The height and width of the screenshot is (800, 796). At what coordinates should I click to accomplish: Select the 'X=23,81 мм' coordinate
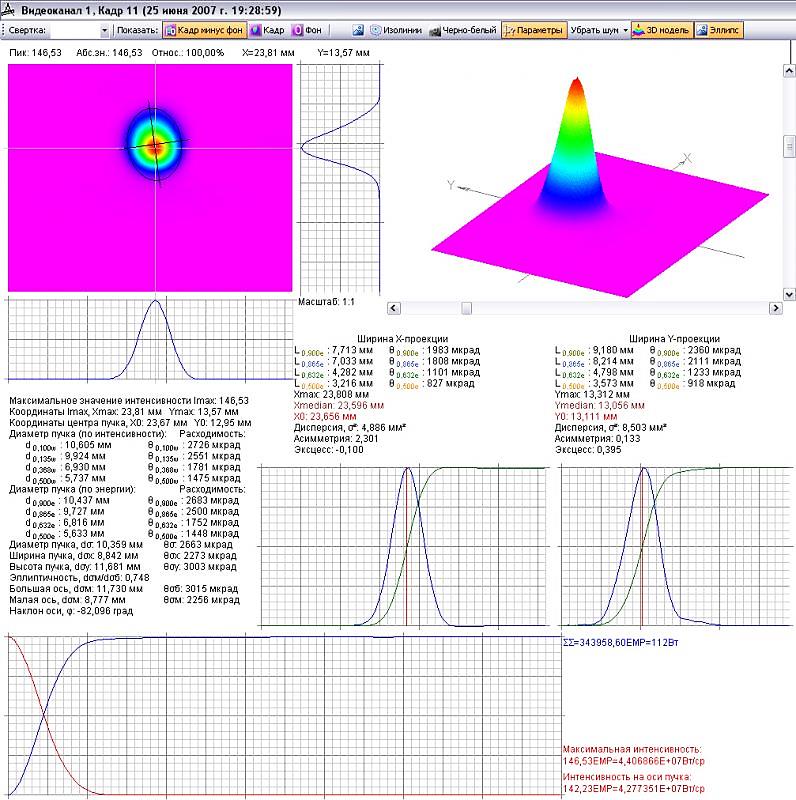pos(268,53)
